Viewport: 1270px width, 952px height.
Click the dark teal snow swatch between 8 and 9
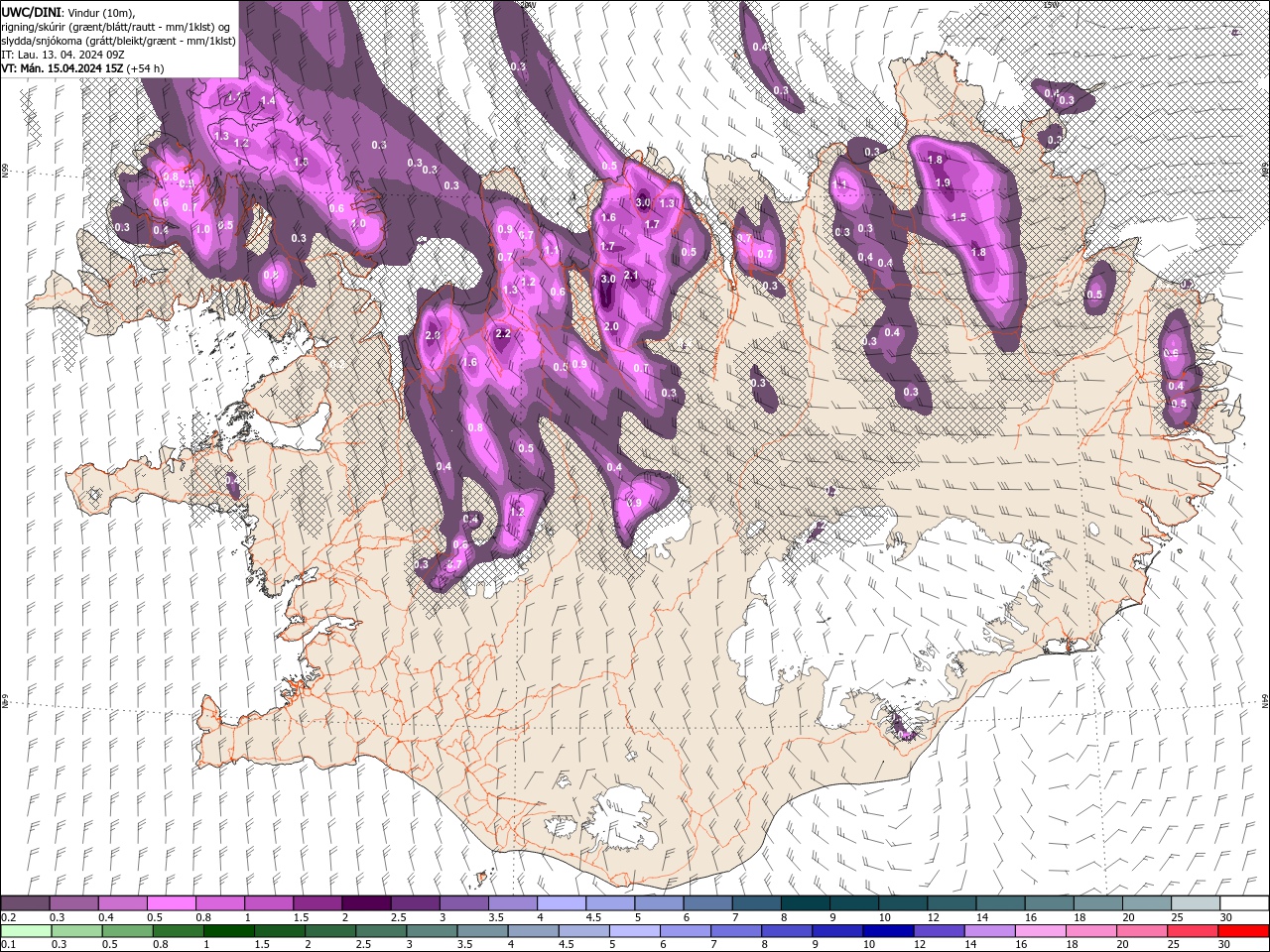tap(805, 903)
